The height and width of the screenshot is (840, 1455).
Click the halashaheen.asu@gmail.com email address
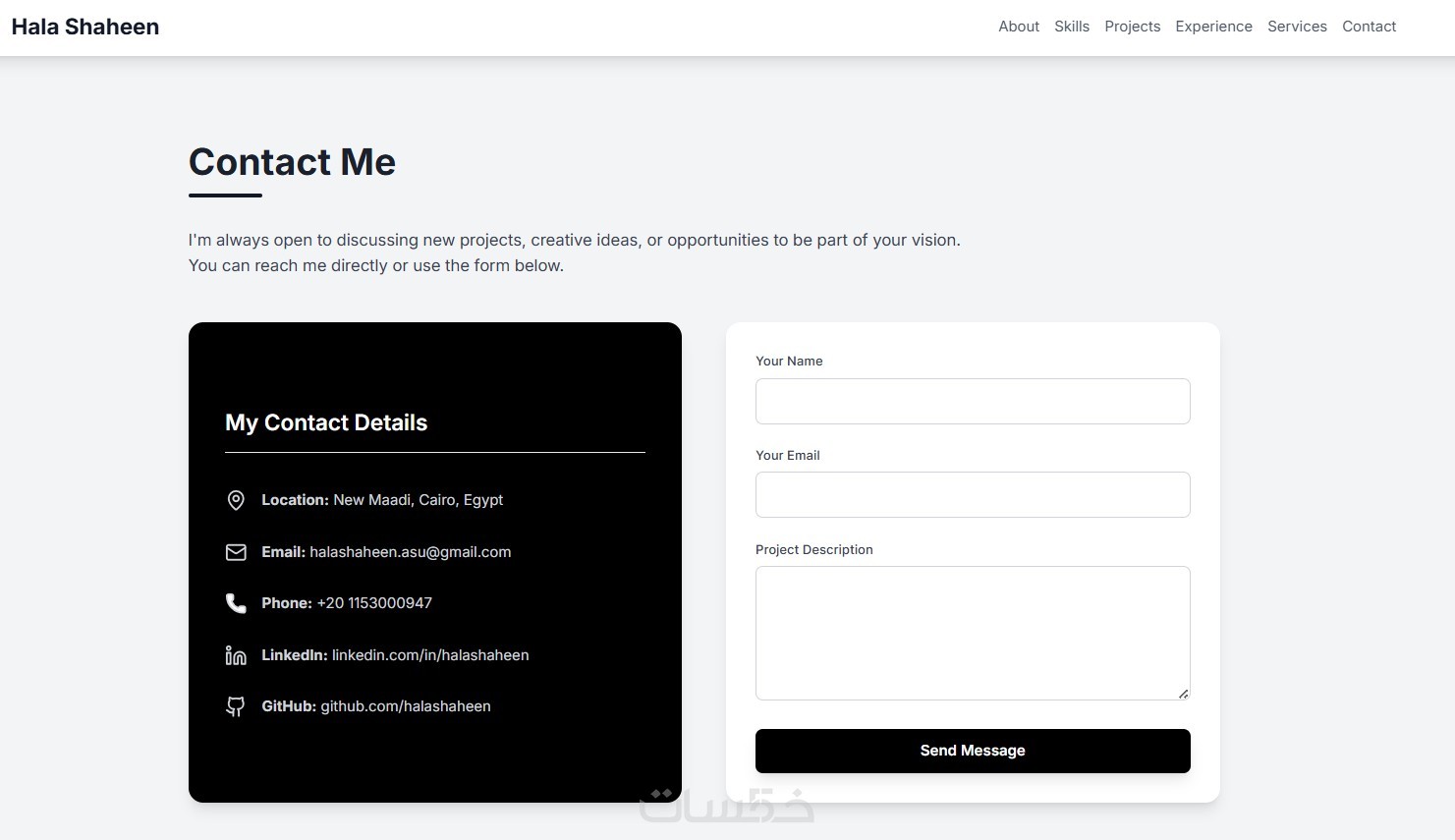[x=410, y=552]
